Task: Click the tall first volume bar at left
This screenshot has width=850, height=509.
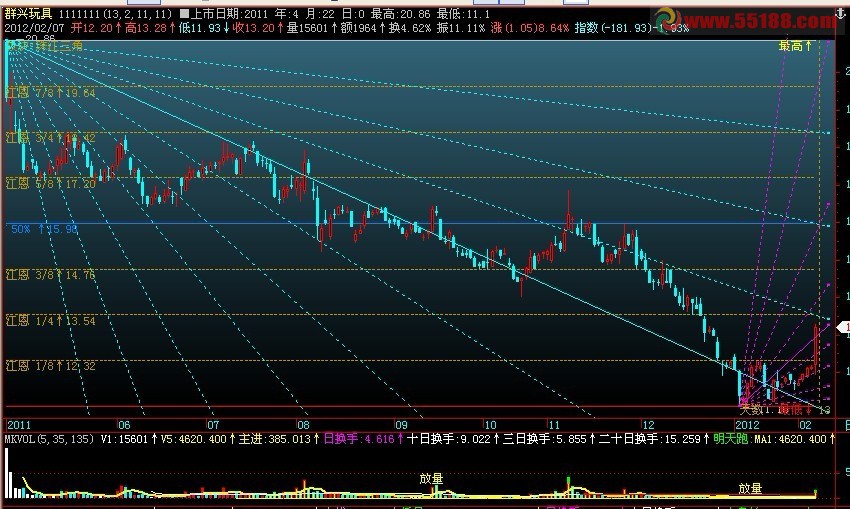Action: [7, 473]
